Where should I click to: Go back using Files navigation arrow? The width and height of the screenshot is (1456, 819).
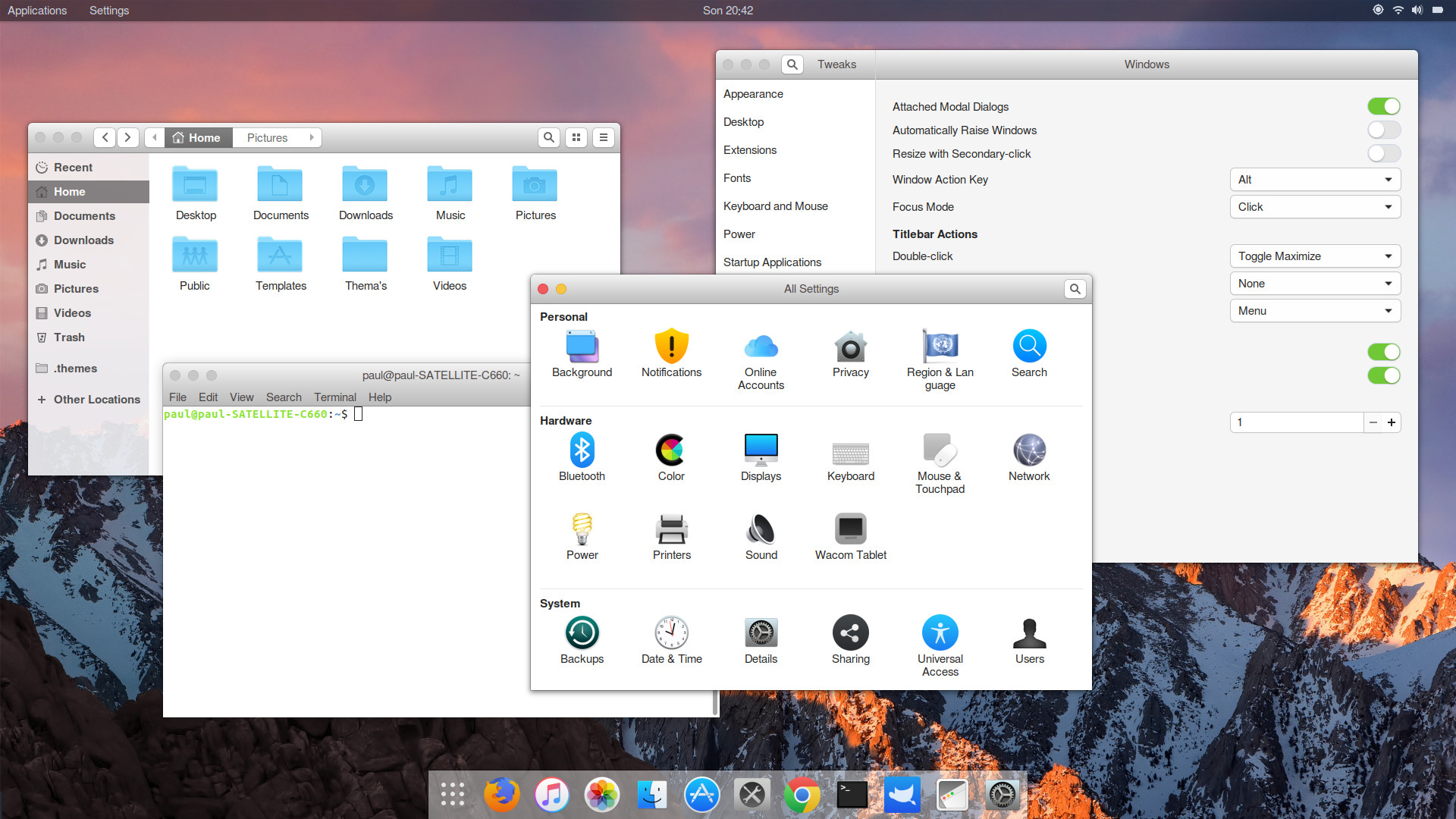pyautogui.click(x=105, y=137)
